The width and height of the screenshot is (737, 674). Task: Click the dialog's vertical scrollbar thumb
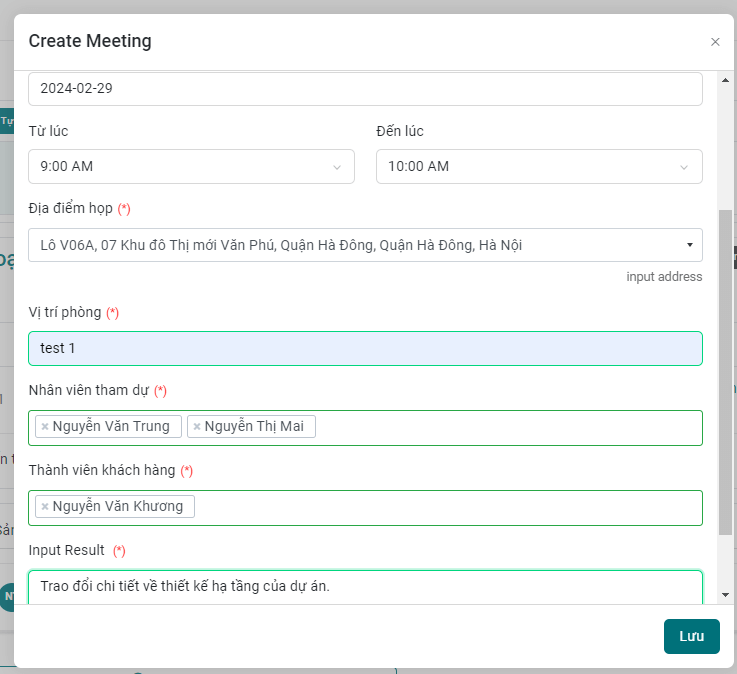725,370
